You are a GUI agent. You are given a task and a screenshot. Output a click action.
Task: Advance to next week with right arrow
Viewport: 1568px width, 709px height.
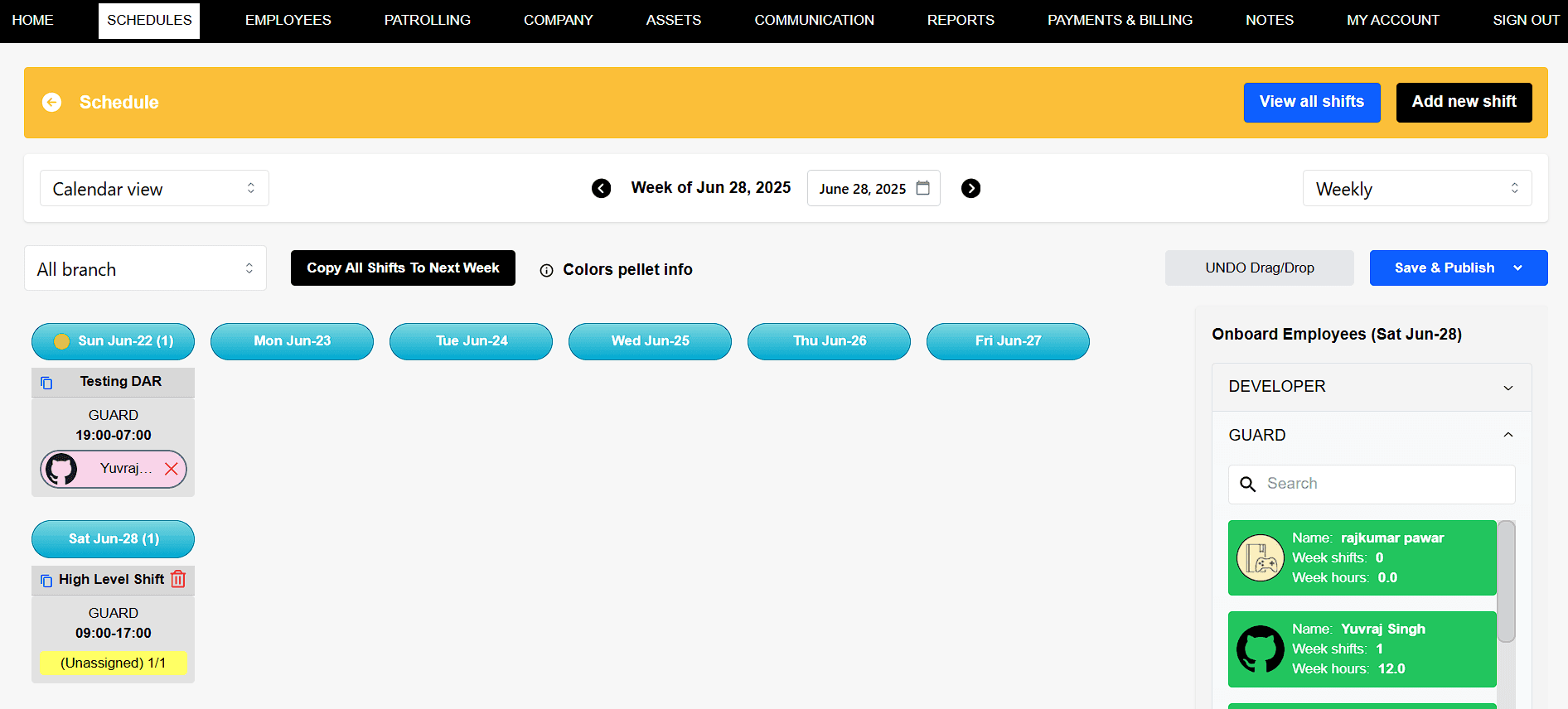(x=970, y=188)
